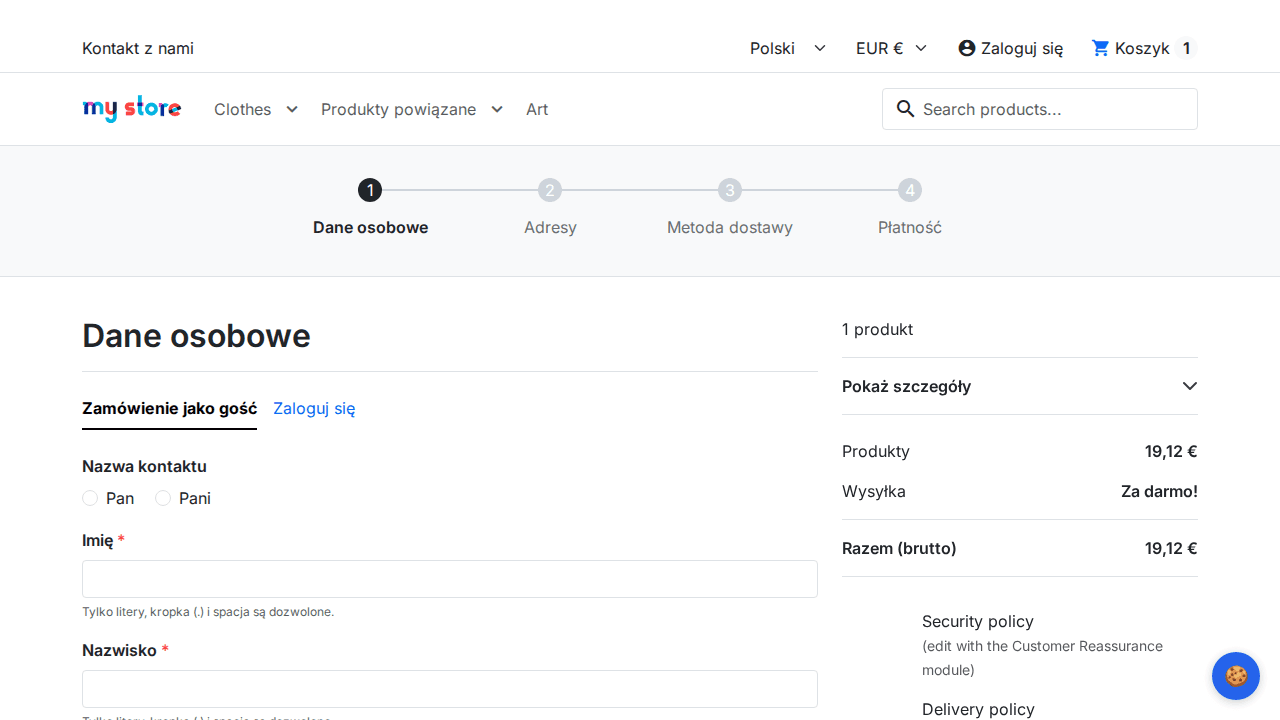Click the Razem (brutto) total label
This screenshot has width=1280, height=720.
point(899,548)
